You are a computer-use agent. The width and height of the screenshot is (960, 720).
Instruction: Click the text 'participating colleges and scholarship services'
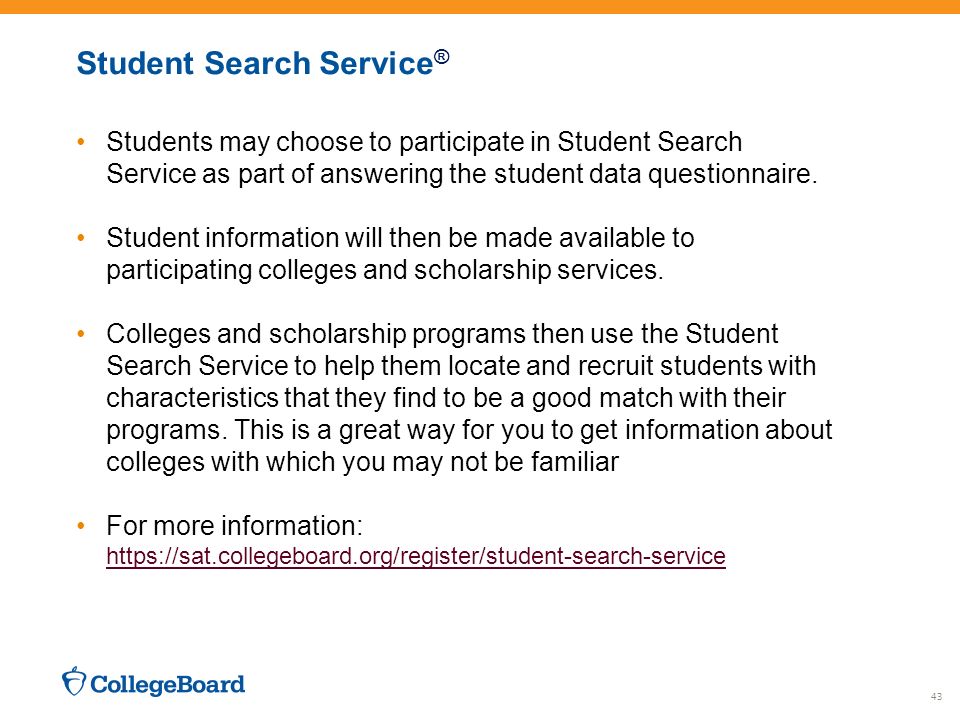(382, 270)
